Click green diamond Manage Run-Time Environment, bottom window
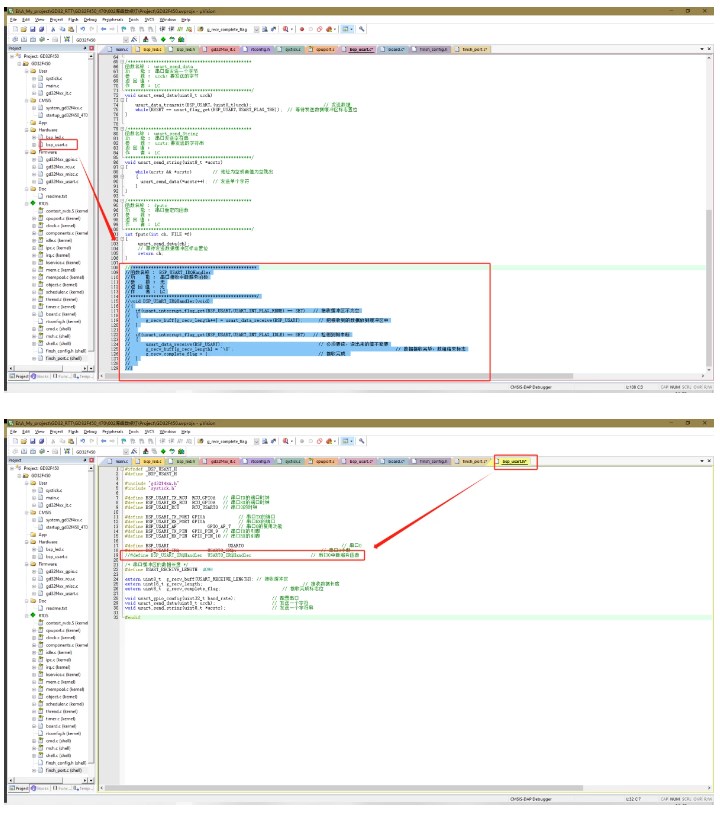Screen dimensions: 720x814 tap(163, 451)
